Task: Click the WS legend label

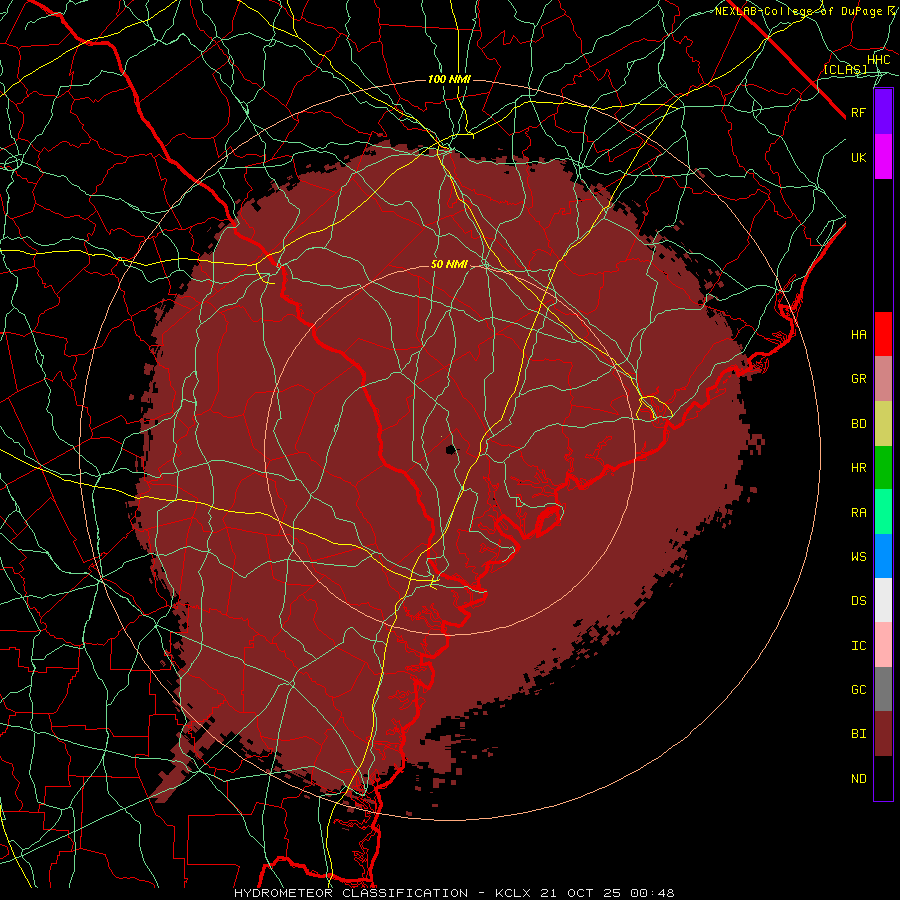Action: click(859, 557)
